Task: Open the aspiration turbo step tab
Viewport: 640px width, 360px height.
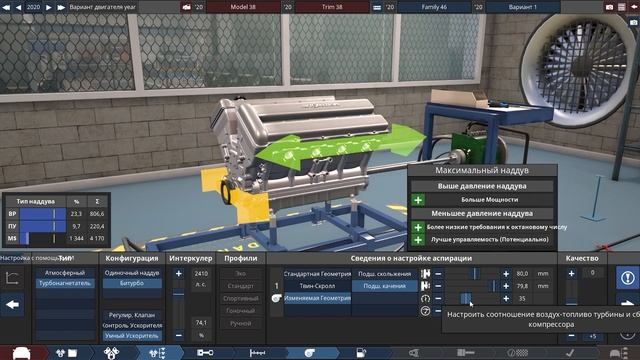Action: click(309, 353)
